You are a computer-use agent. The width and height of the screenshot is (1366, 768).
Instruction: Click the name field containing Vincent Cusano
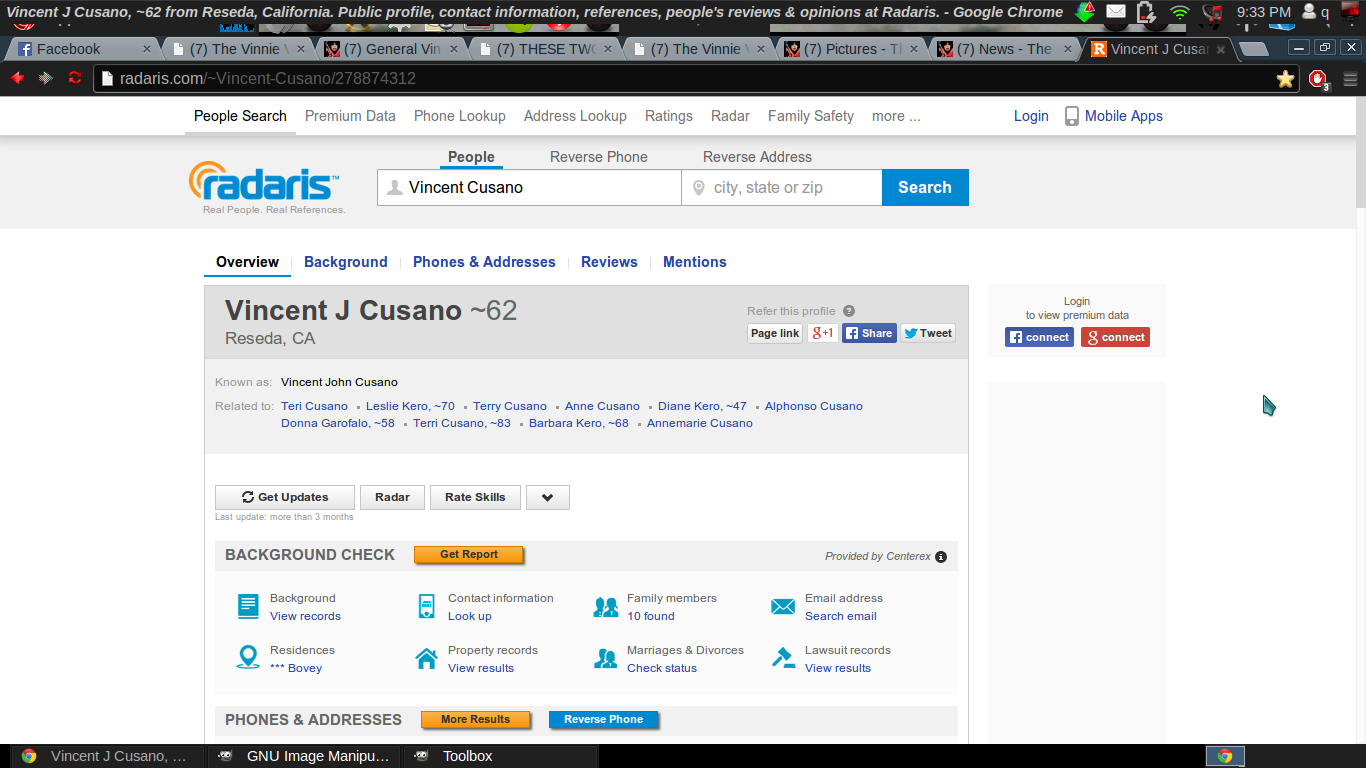[x=529, y=188]
